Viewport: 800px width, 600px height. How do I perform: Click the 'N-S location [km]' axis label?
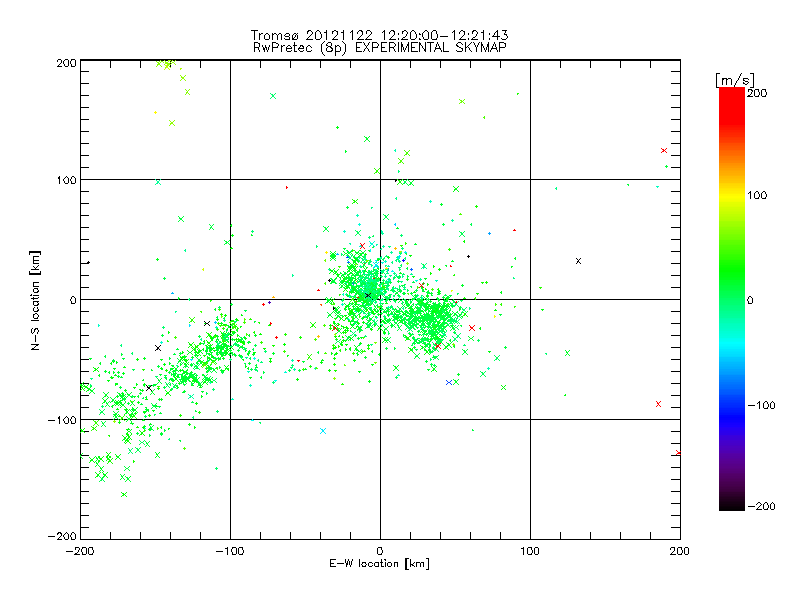click(x=35, y=300)
